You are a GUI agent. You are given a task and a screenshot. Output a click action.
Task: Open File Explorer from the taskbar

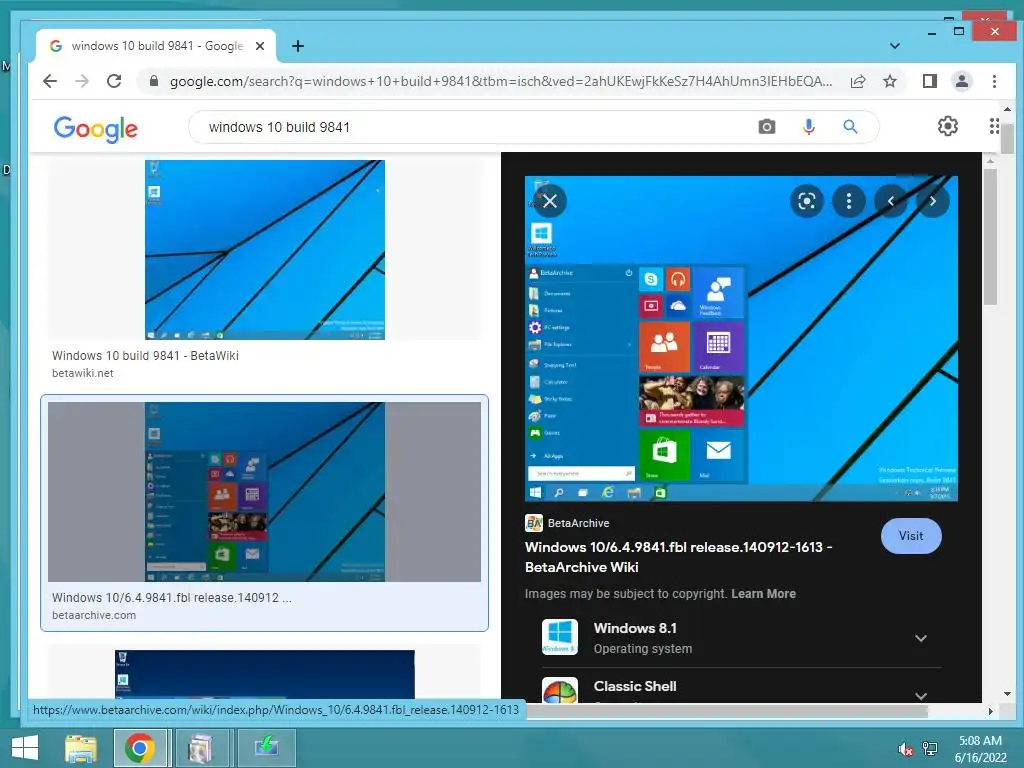(x=81, y=748)
